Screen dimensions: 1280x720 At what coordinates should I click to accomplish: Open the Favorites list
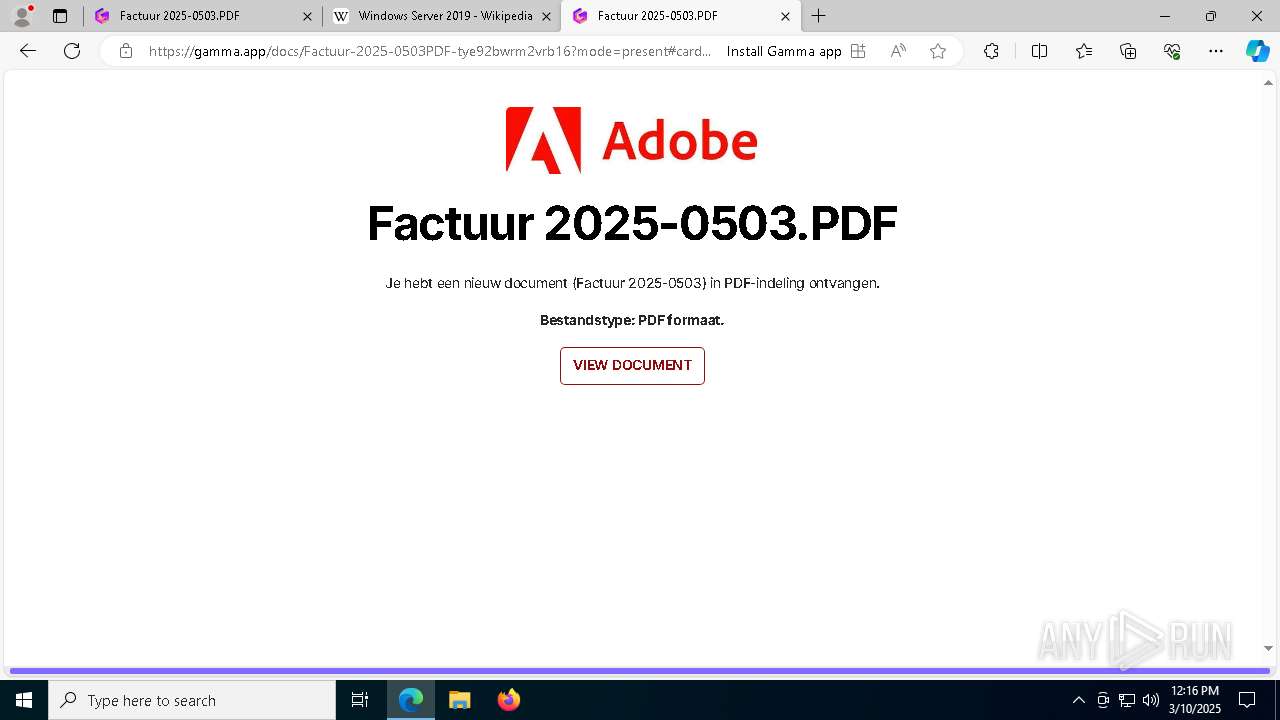(1084, 51)
